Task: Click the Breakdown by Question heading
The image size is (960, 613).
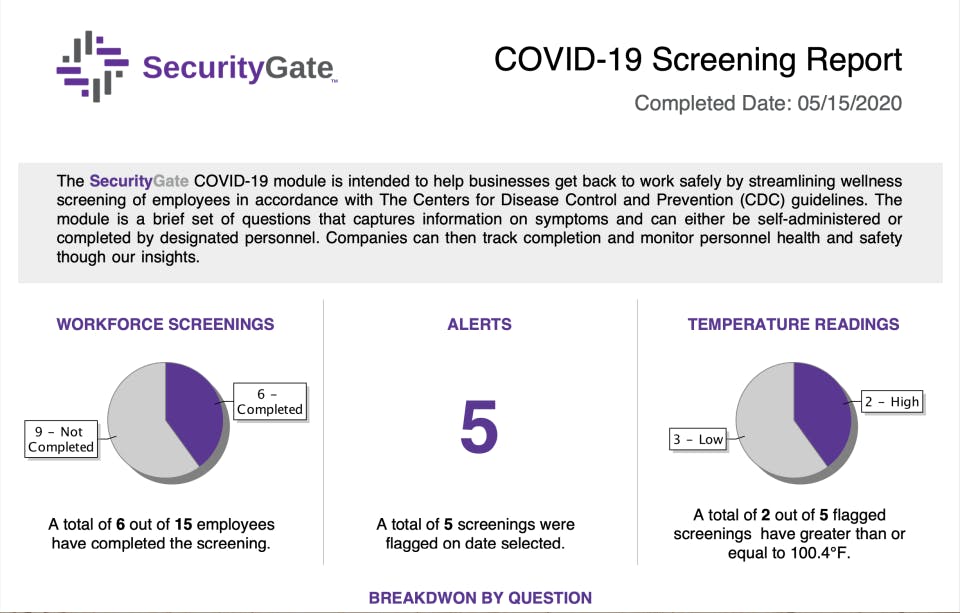Action: pos(480,598)
